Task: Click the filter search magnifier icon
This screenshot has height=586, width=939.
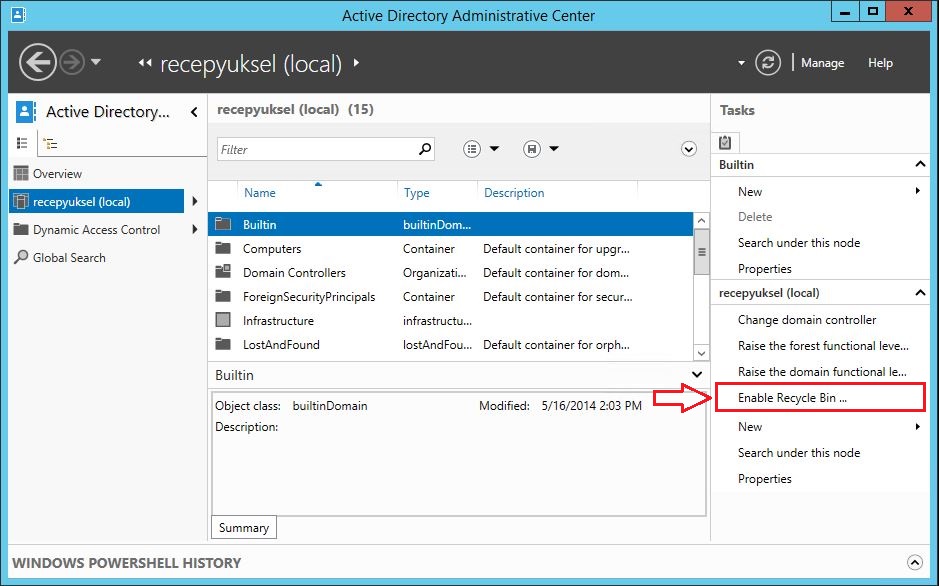Action: (425, 149)
